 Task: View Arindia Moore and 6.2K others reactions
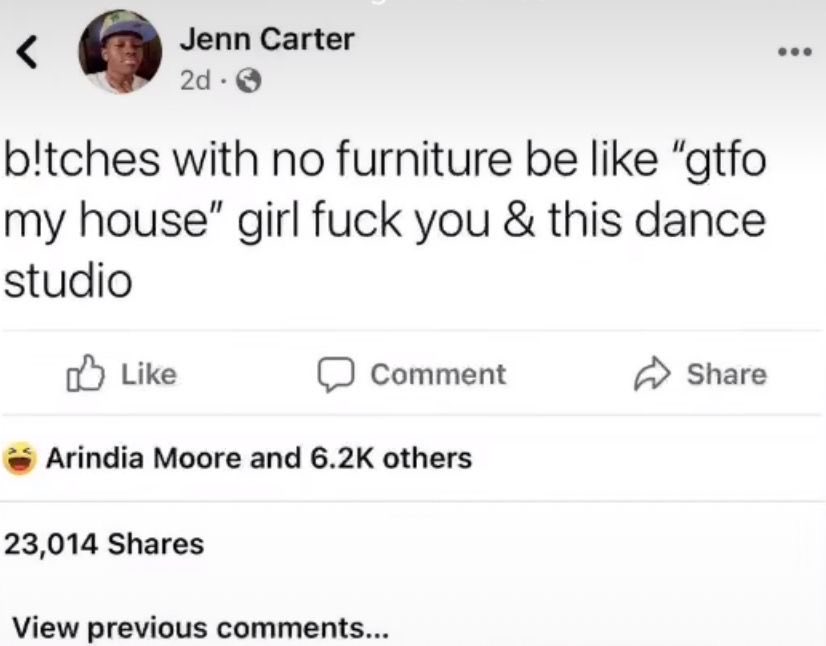click(259, 458)
